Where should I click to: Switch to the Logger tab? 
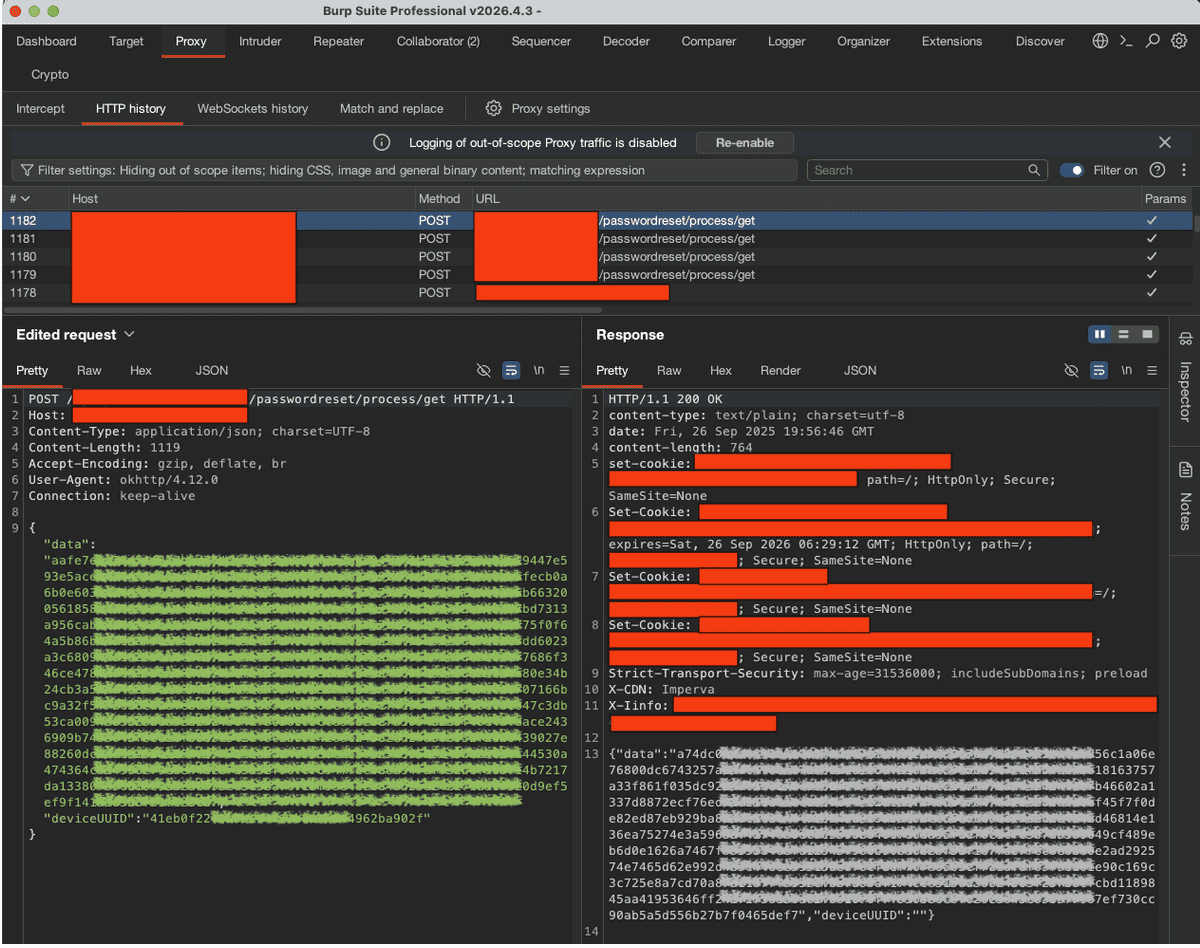pos(786,41)
